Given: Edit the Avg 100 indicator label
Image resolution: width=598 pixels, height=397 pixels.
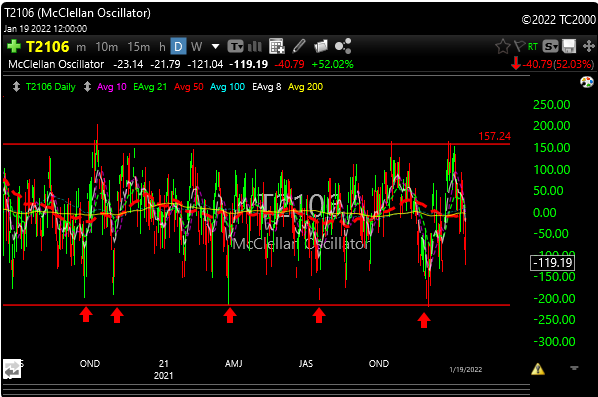Looking at the screenshot, I should (x=227, y=87).
